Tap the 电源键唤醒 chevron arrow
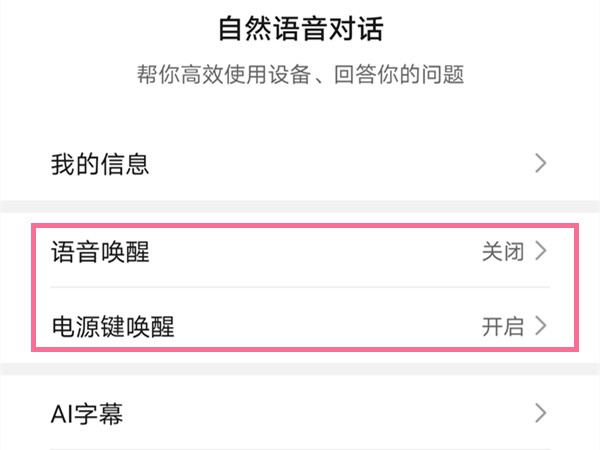The width and height of the screenshot is (600, 450). (x=541, y=326)
